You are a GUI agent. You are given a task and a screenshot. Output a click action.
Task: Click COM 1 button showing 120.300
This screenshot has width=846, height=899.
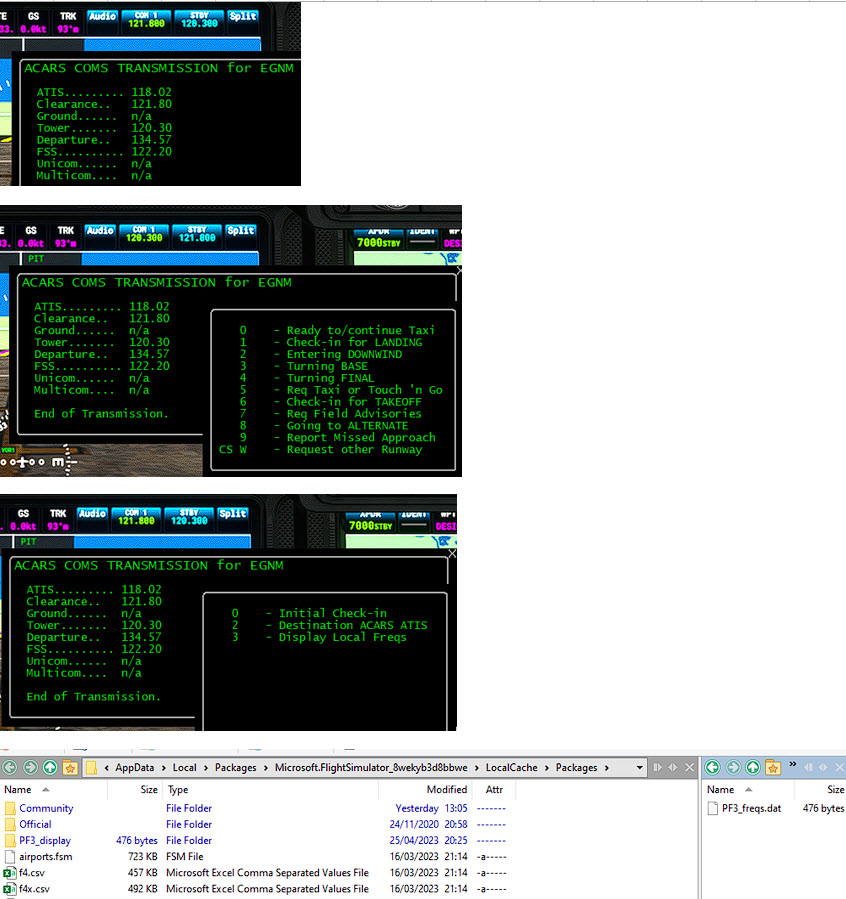coord(144,234)
